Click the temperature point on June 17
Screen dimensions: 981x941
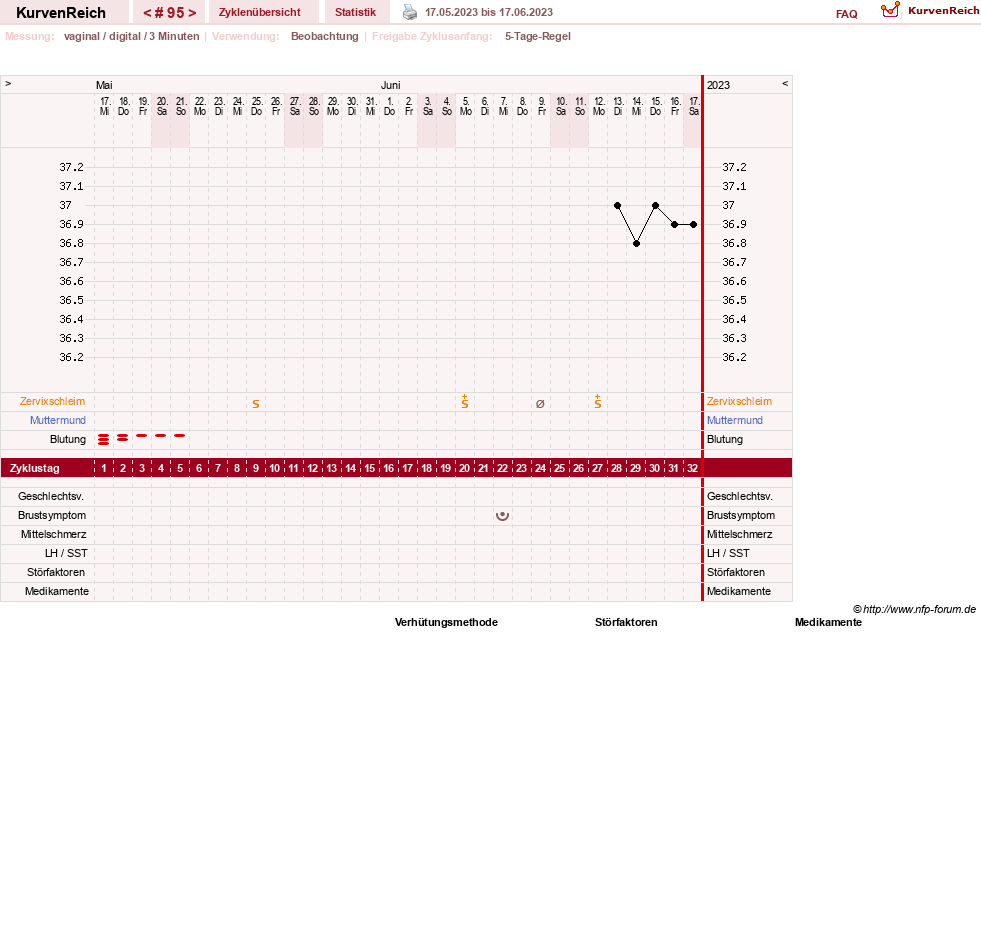click(693, 225)
